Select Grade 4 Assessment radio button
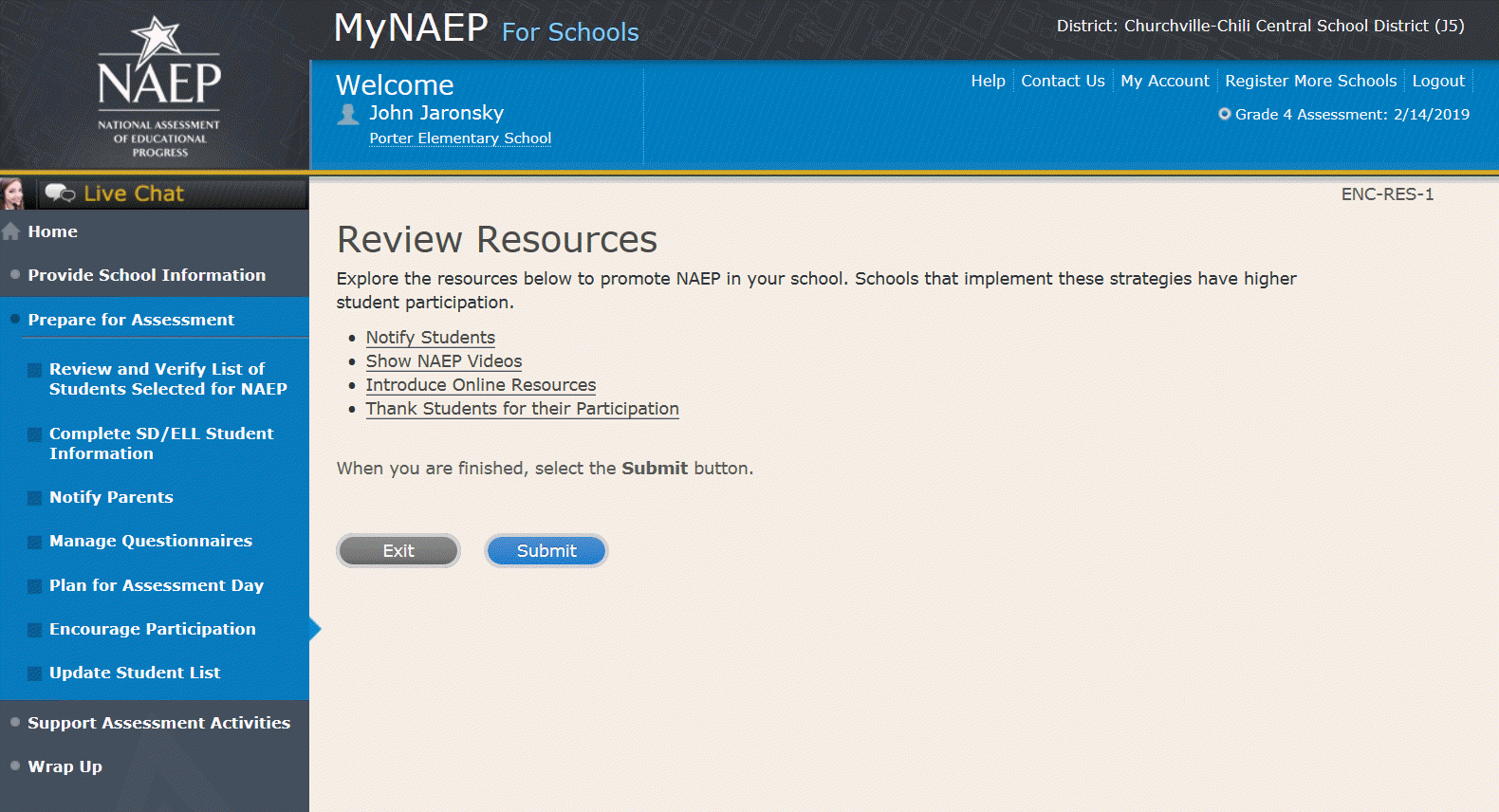This screenshot has width=1499, height=812. coord(1224,114)
